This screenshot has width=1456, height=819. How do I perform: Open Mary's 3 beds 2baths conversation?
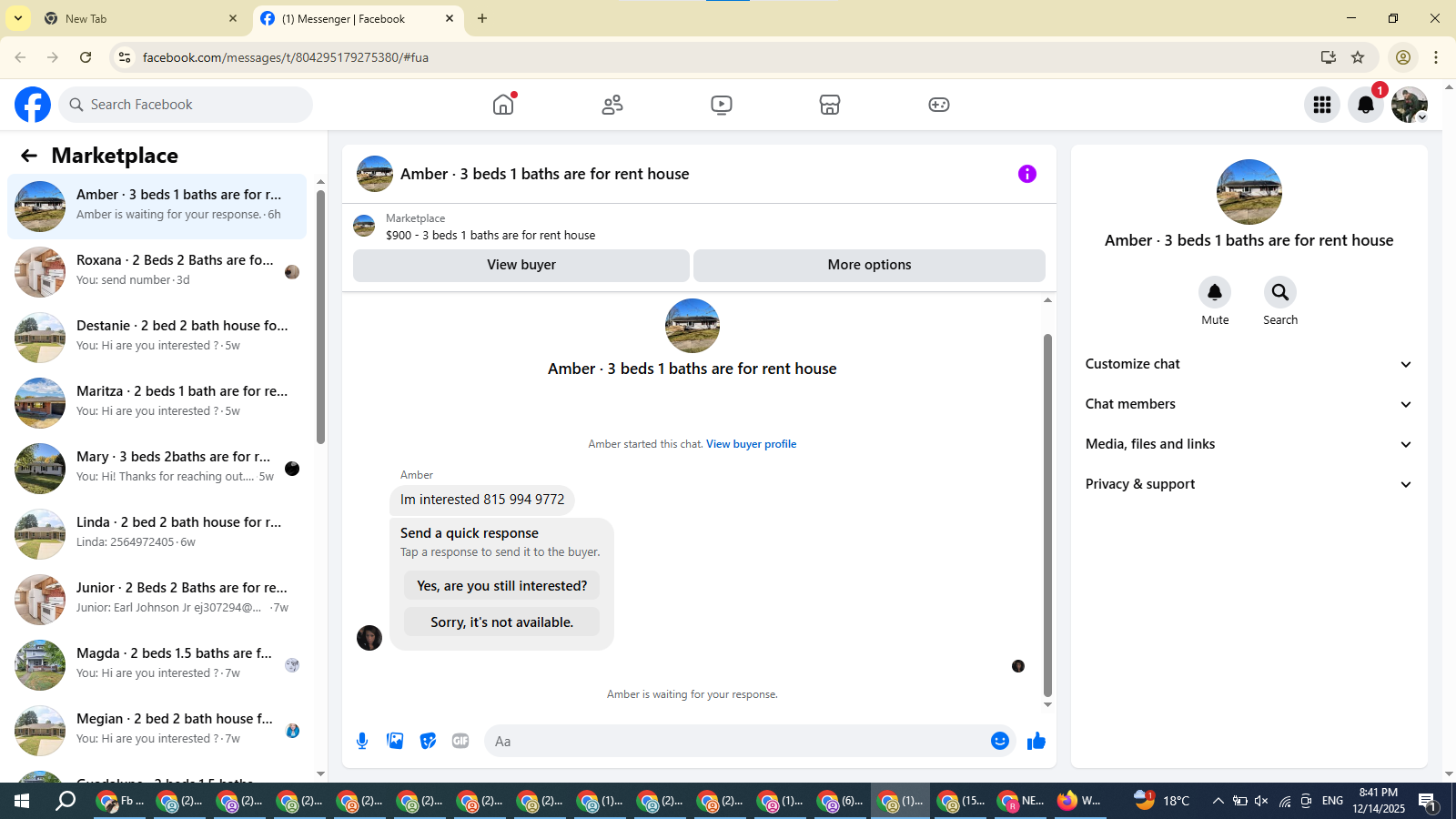(x=157, y=469)
